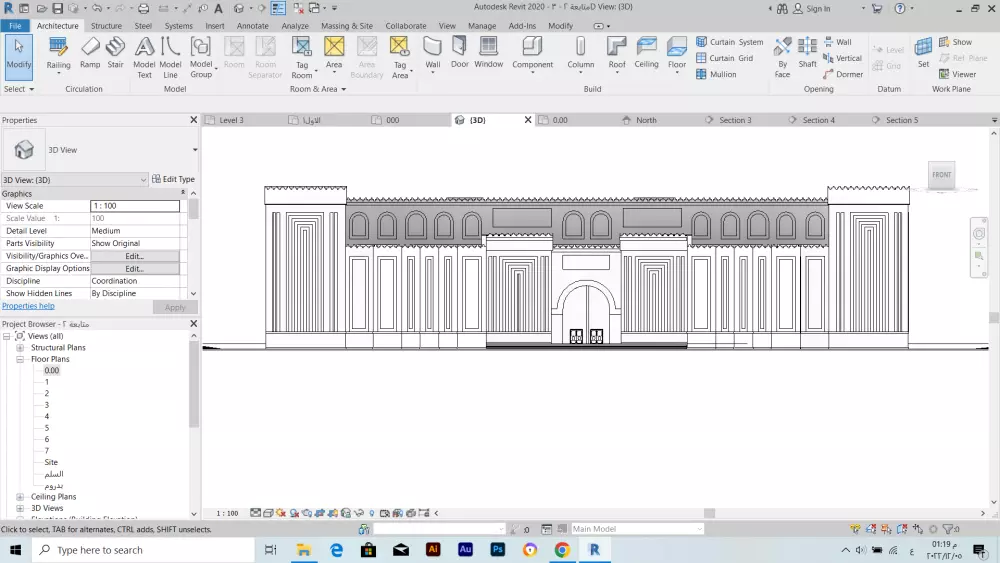This screenshot has width=1000, height=563.
Task: Click the Modify selection tool
Action: [18, 52]
